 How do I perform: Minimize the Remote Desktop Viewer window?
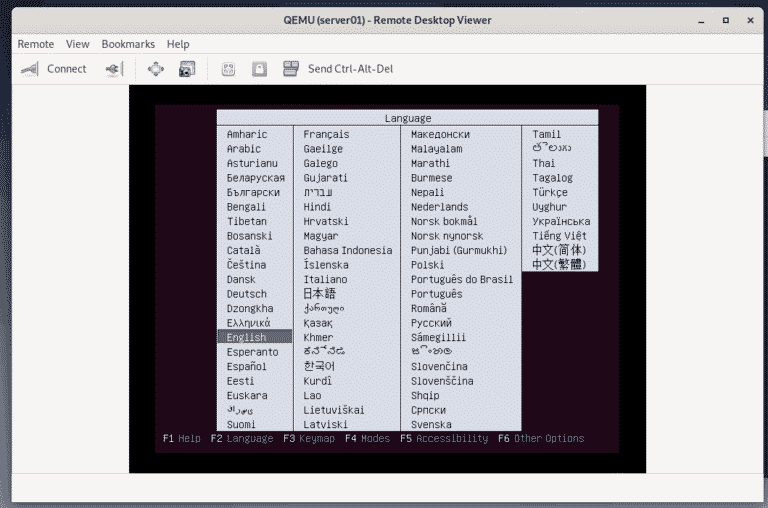pos(701,21)
